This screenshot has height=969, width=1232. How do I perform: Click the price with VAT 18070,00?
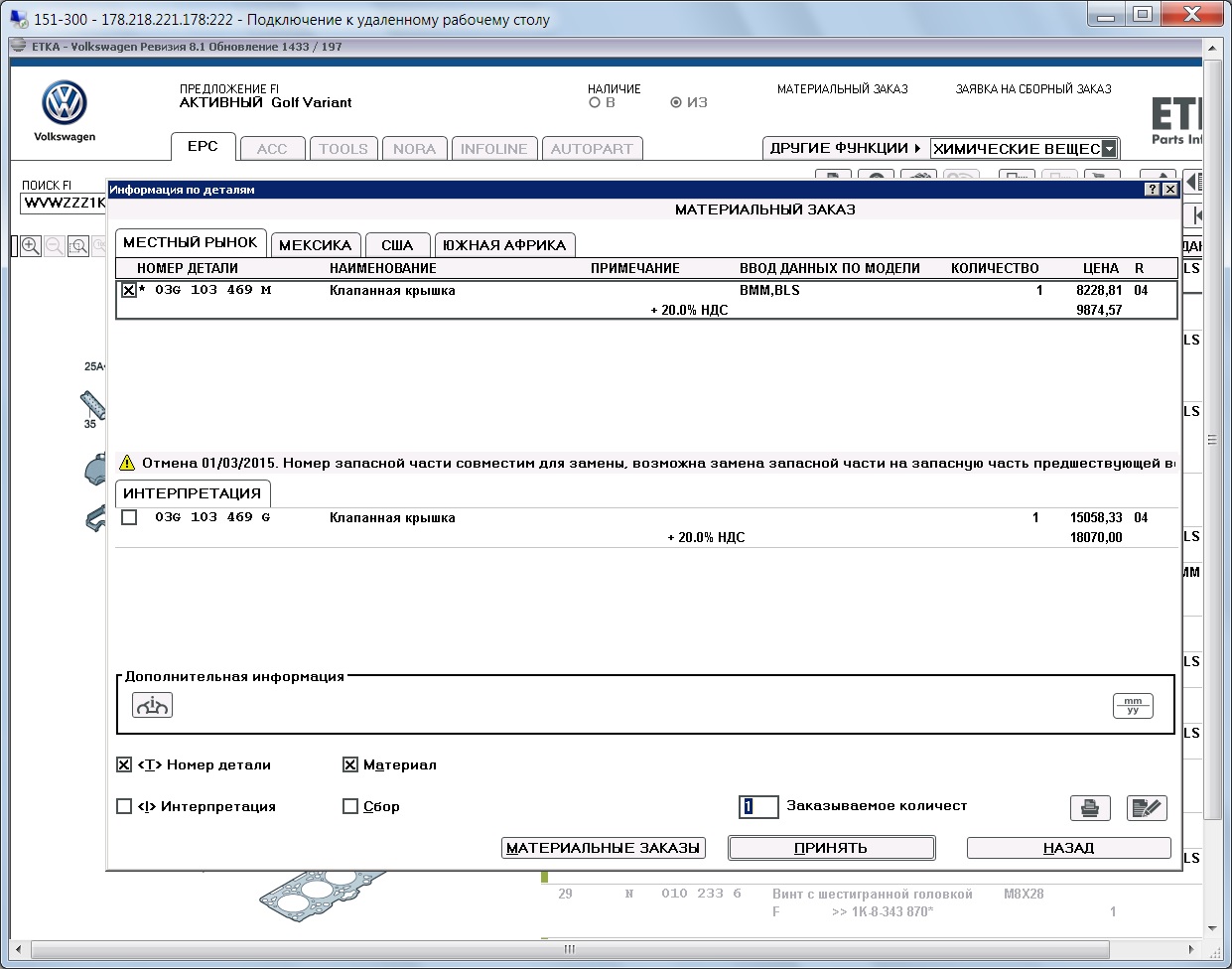coord(1096,538)
